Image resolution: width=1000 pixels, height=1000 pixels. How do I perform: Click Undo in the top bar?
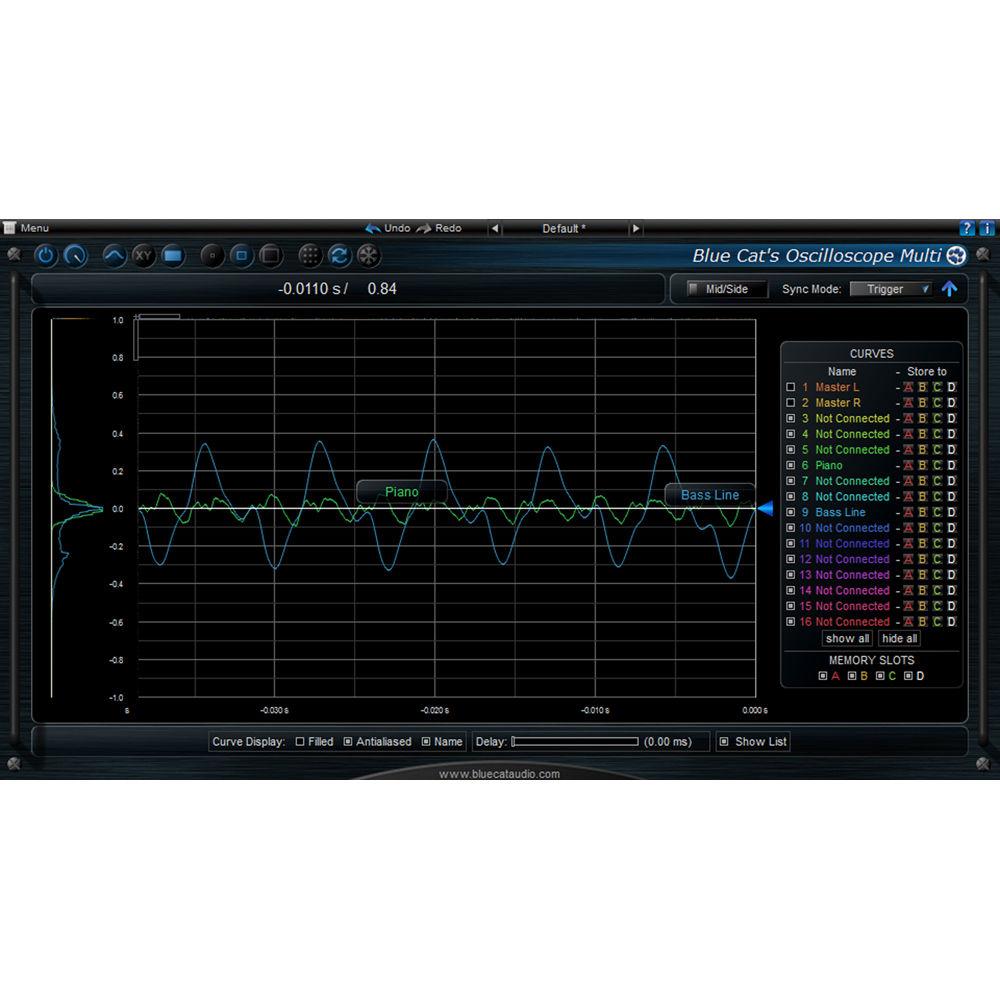(388, 228)
